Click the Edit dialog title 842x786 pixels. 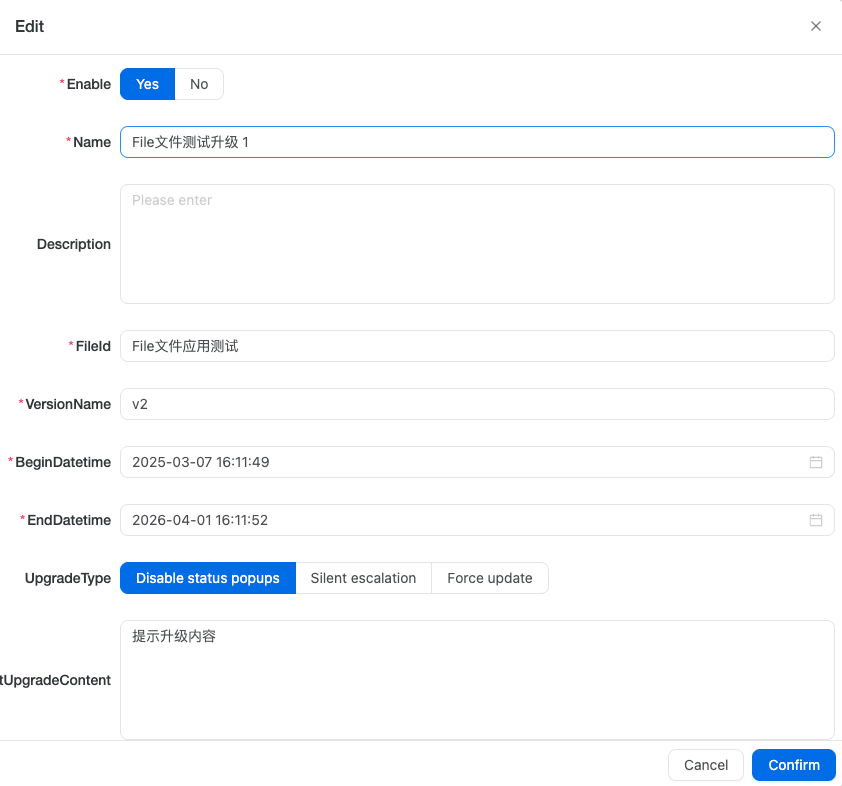tap(30, 27)
